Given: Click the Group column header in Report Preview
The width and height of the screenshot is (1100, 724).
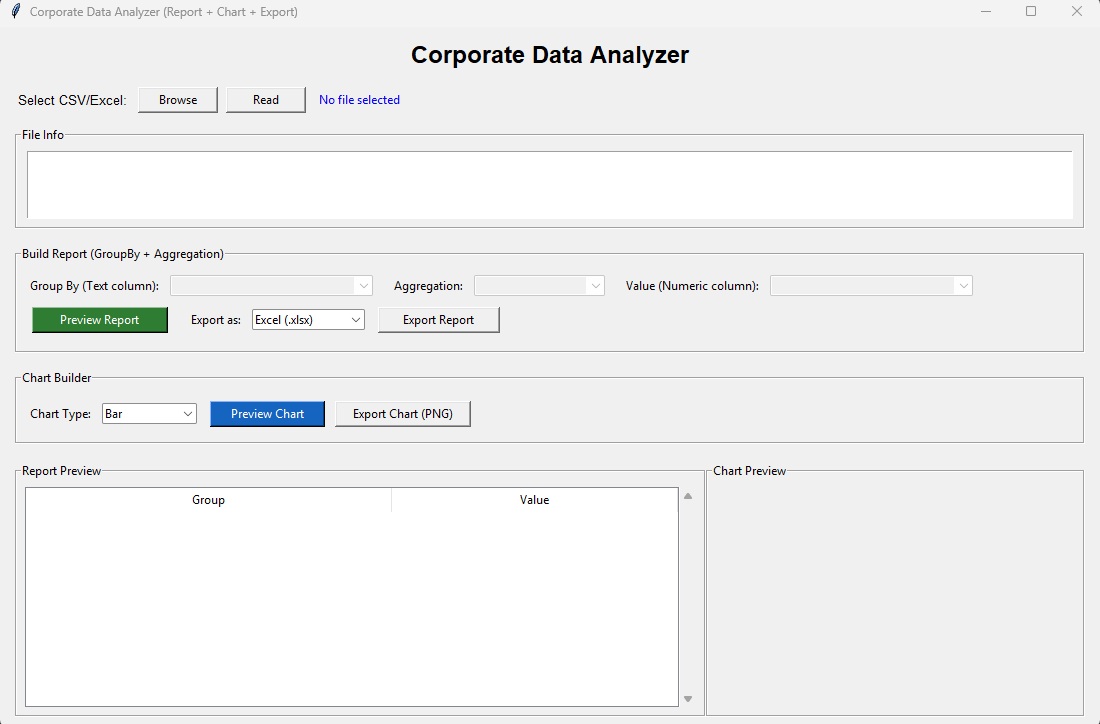Looking at the screenshot, I should click(208, 500).
